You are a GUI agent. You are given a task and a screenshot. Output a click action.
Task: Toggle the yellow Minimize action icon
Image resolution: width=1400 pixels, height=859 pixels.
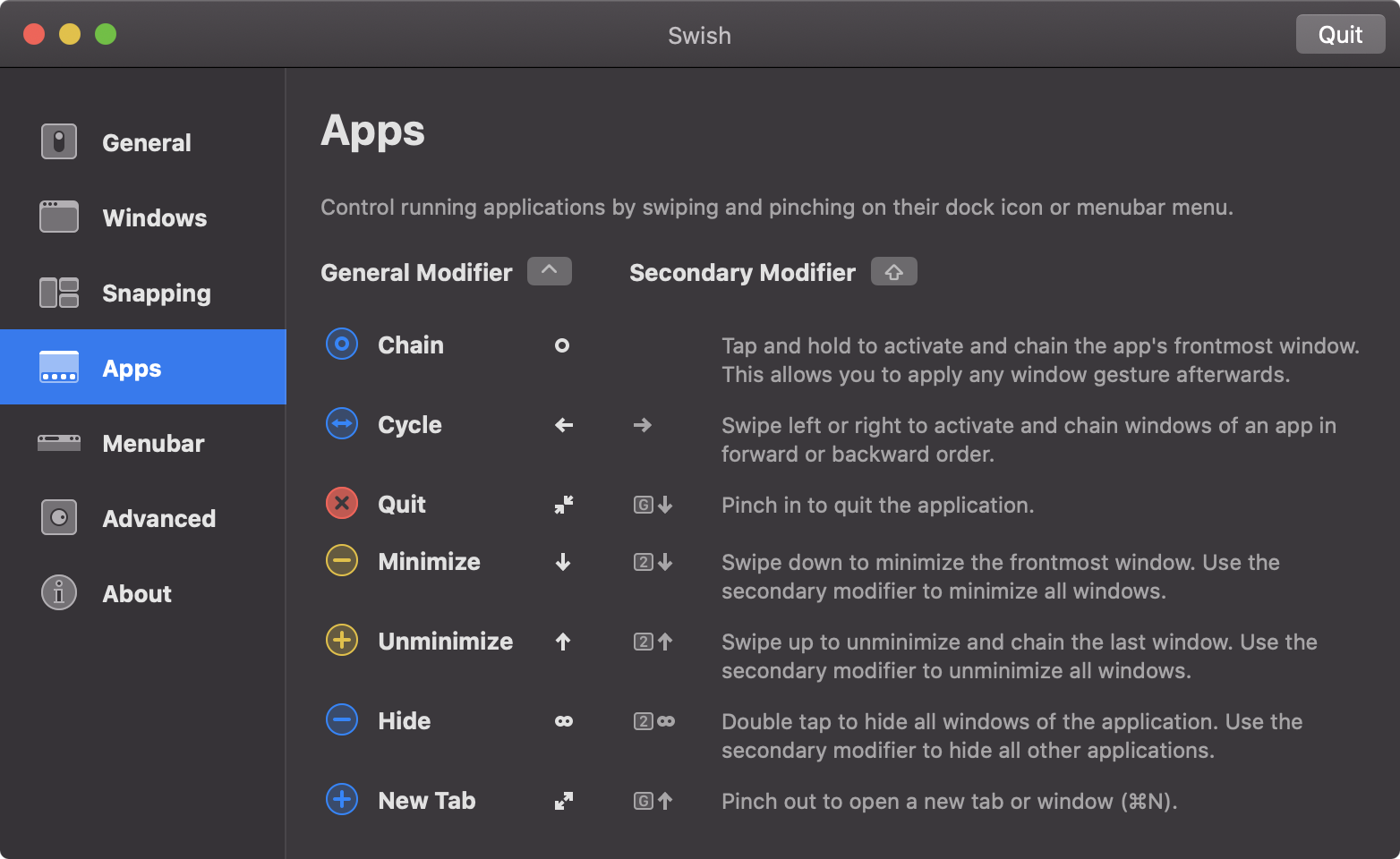342,561
